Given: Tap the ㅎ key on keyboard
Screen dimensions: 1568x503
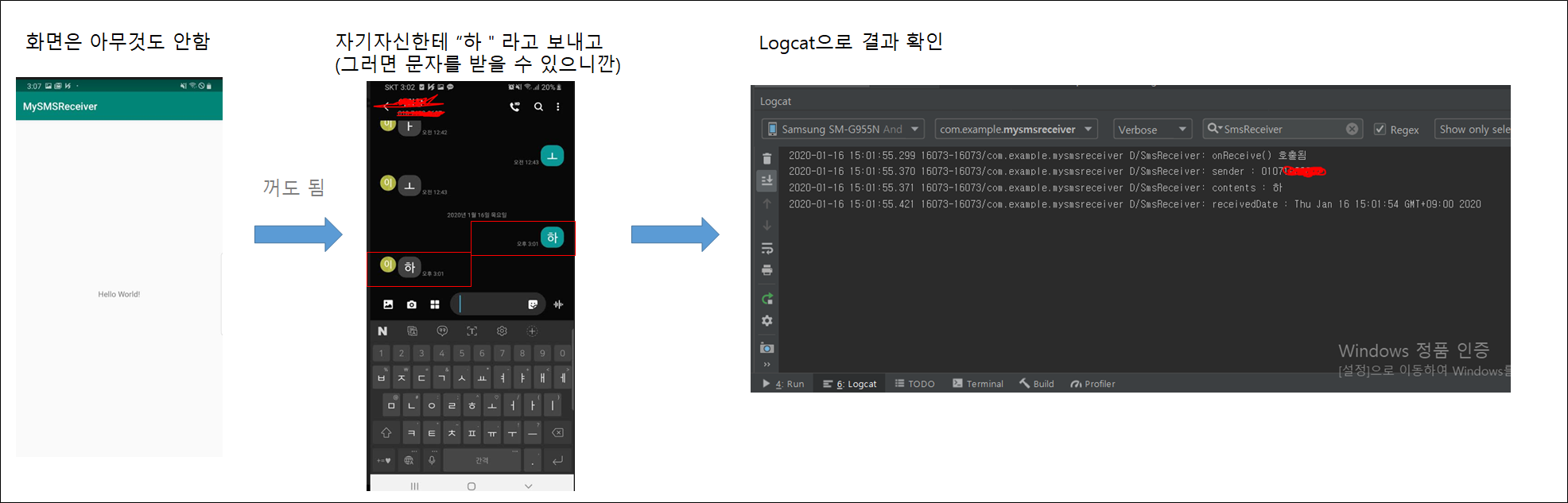Looking at the screenshot, I should pos(472,405).
